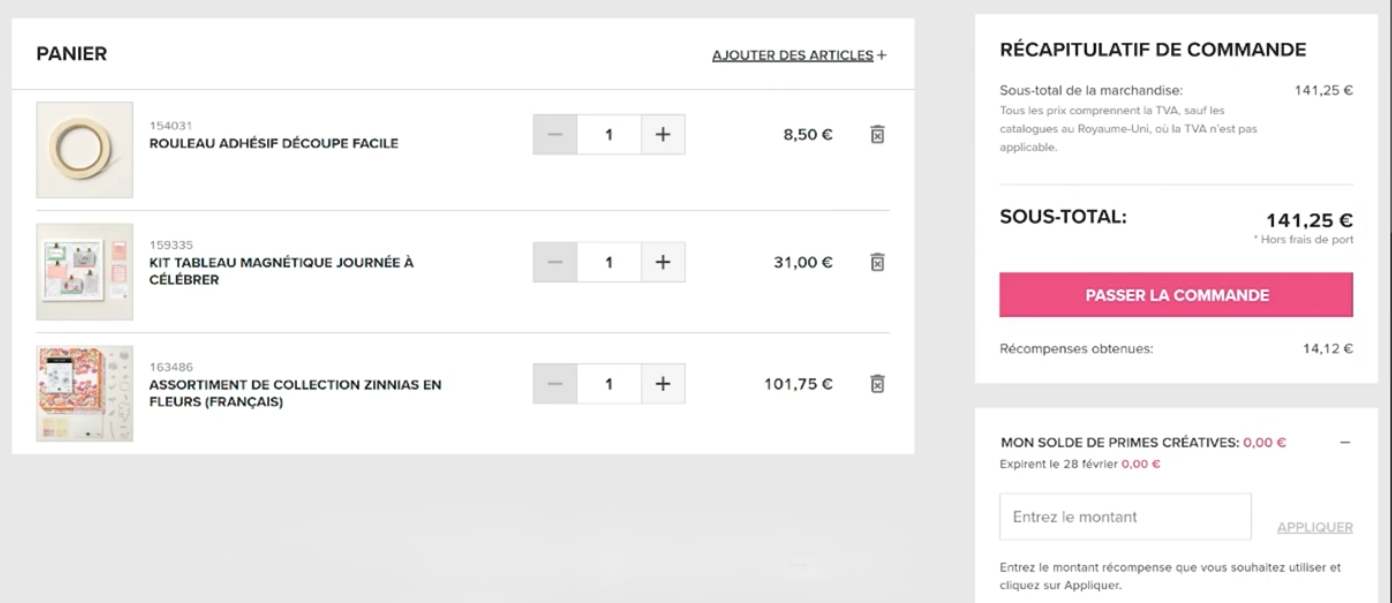1392x603 pixels.
Task: Increase quantity of Kit Tableau Magnétique
Action: coord(663,262)
